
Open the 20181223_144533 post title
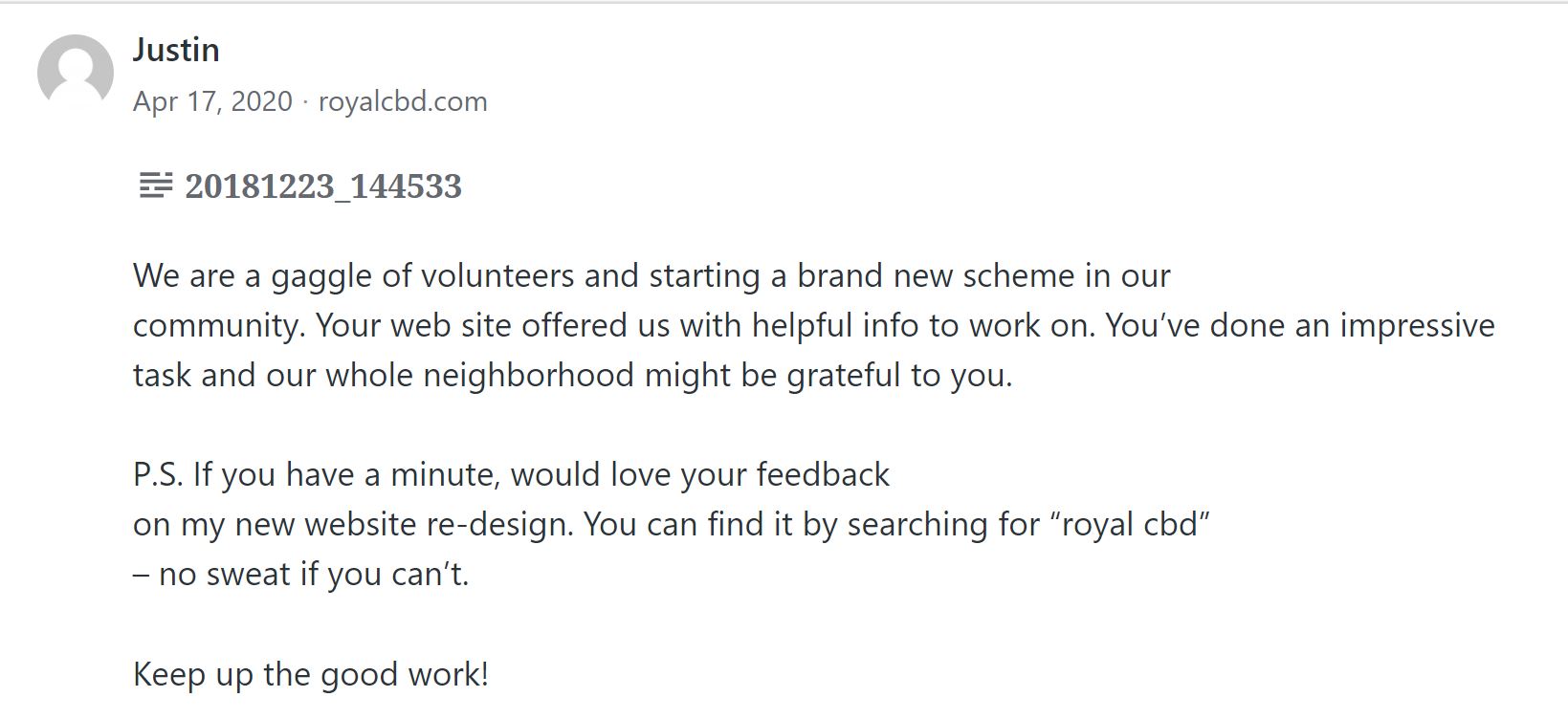[323, 185]
